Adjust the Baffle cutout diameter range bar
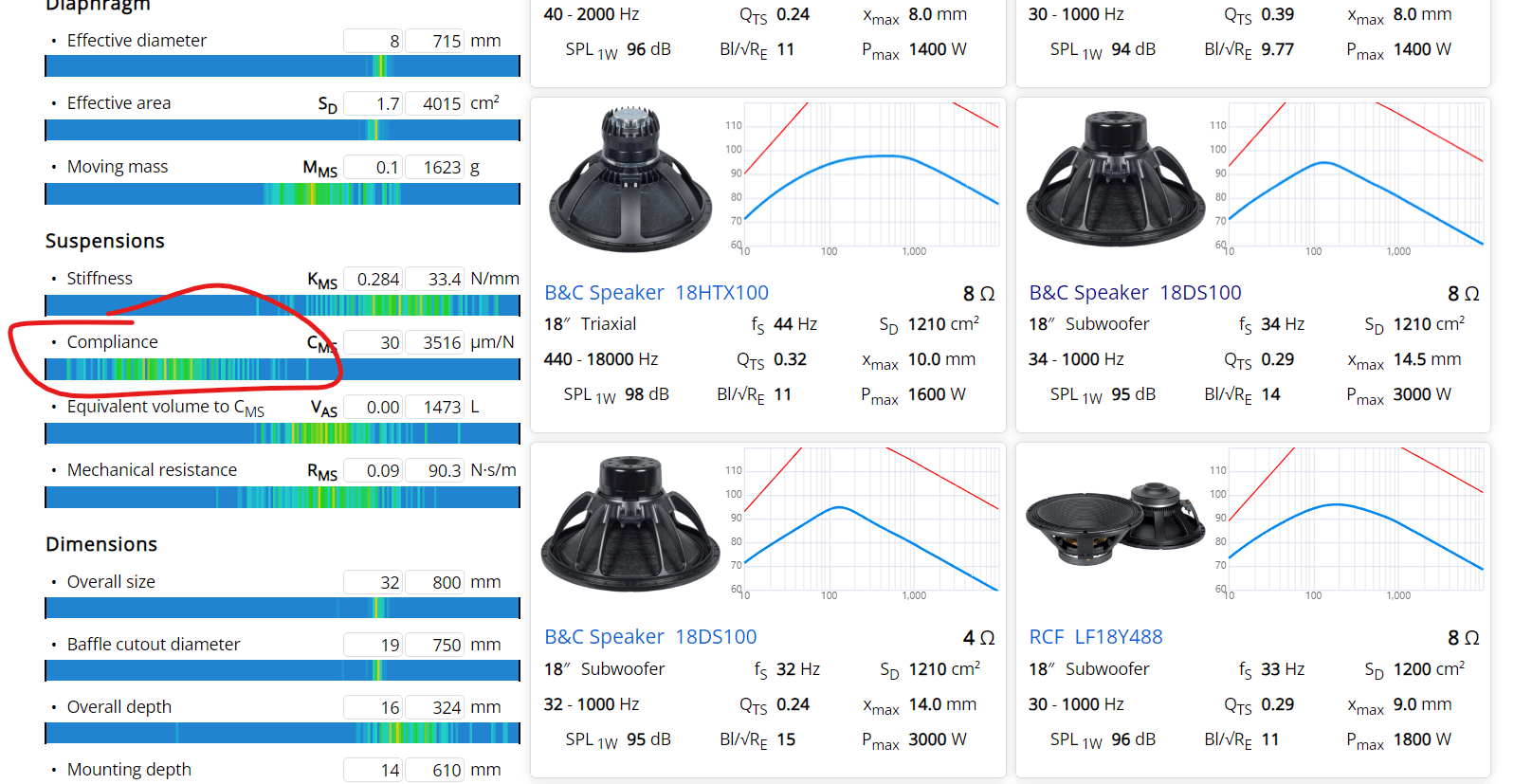This screenshot has width=1514, height=784. tap(283, 670)
